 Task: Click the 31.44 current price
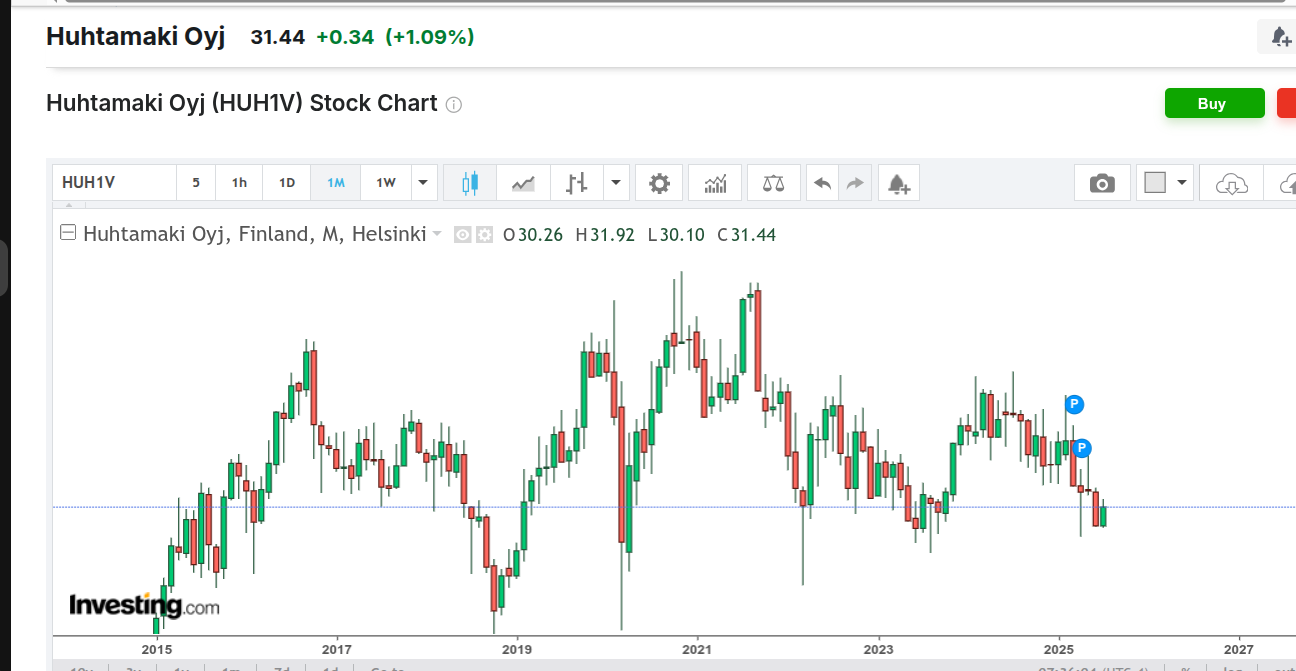click(x=278, y=37)
